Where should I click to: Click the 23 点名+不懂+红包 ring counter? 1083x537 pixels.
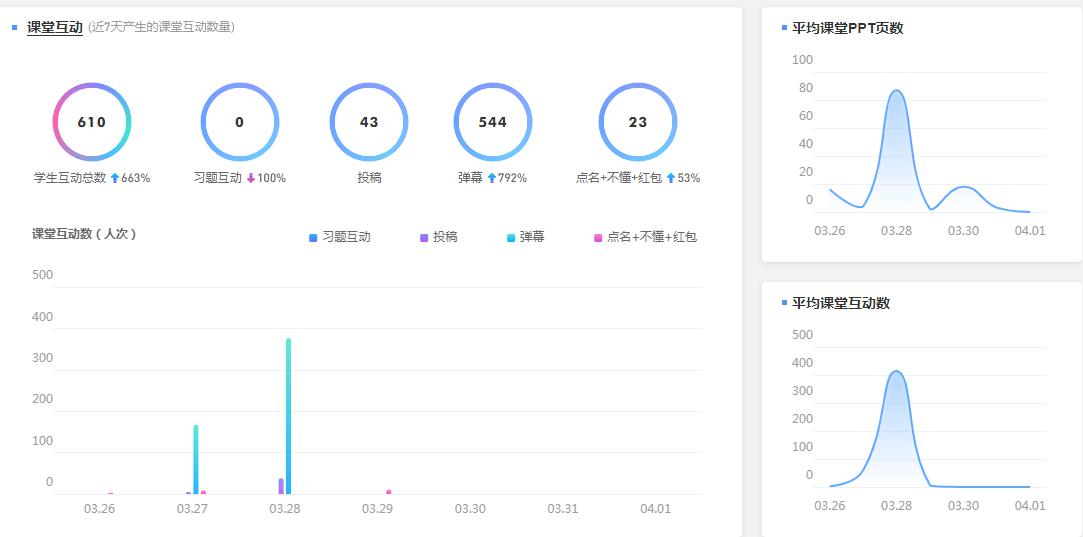point(638,122)
